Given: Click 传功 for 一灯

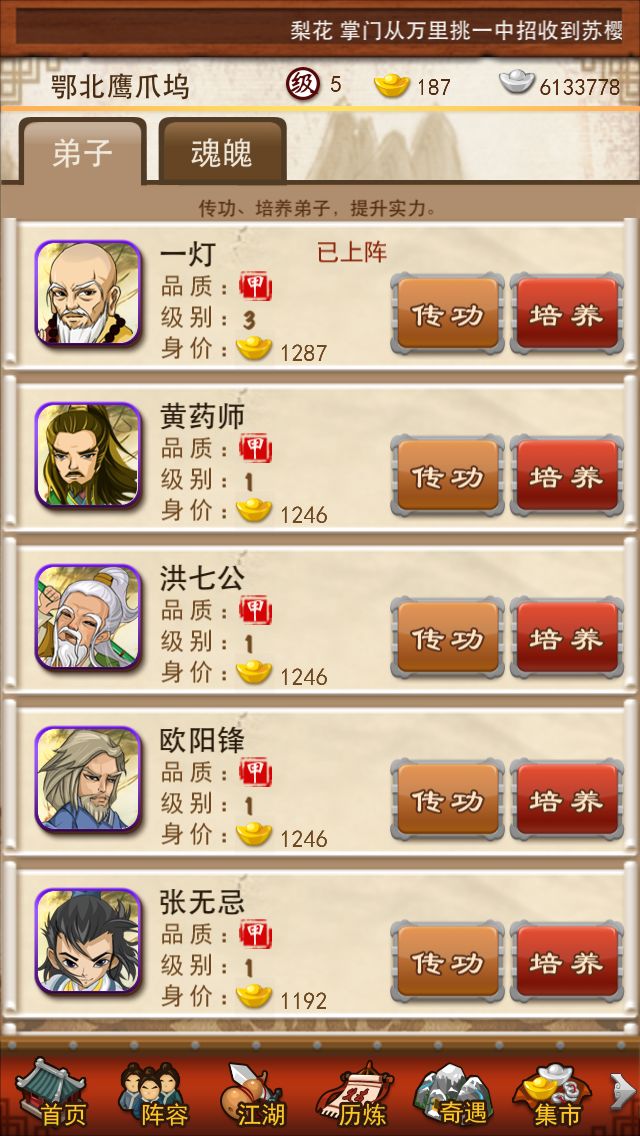Looking at the screenshot, I should click(x=447, y=314).
